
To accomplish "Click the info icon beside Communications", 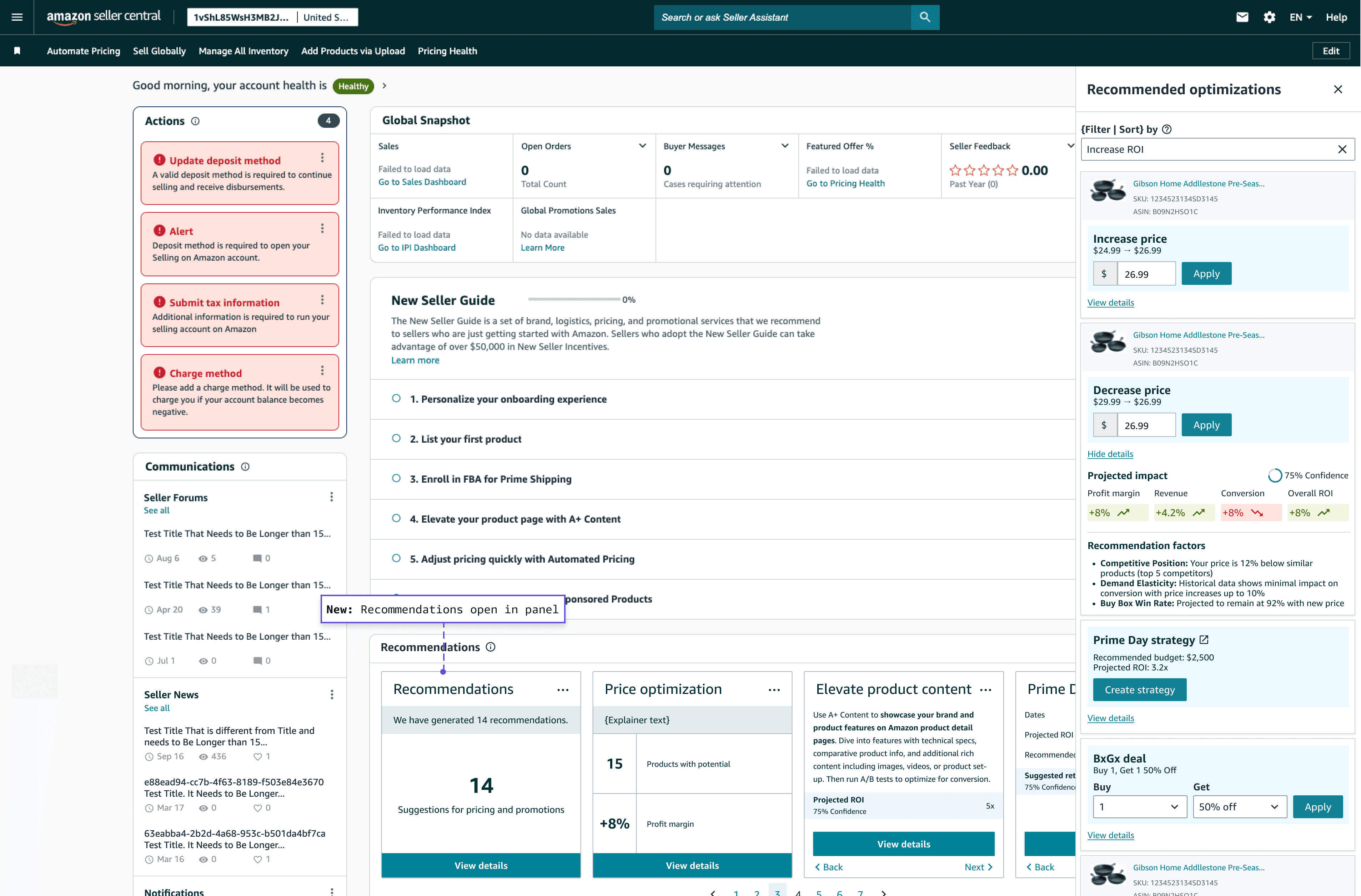I will (245, 467).
